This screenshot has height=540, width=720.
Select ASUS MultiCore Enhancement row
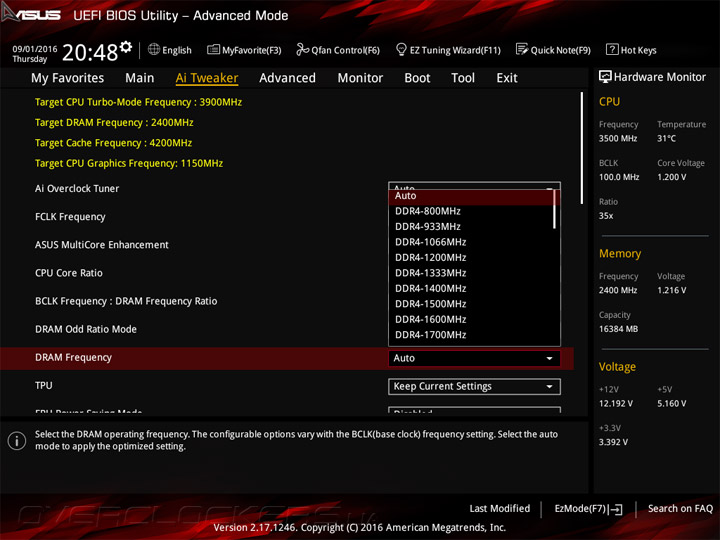click(102, 245)
